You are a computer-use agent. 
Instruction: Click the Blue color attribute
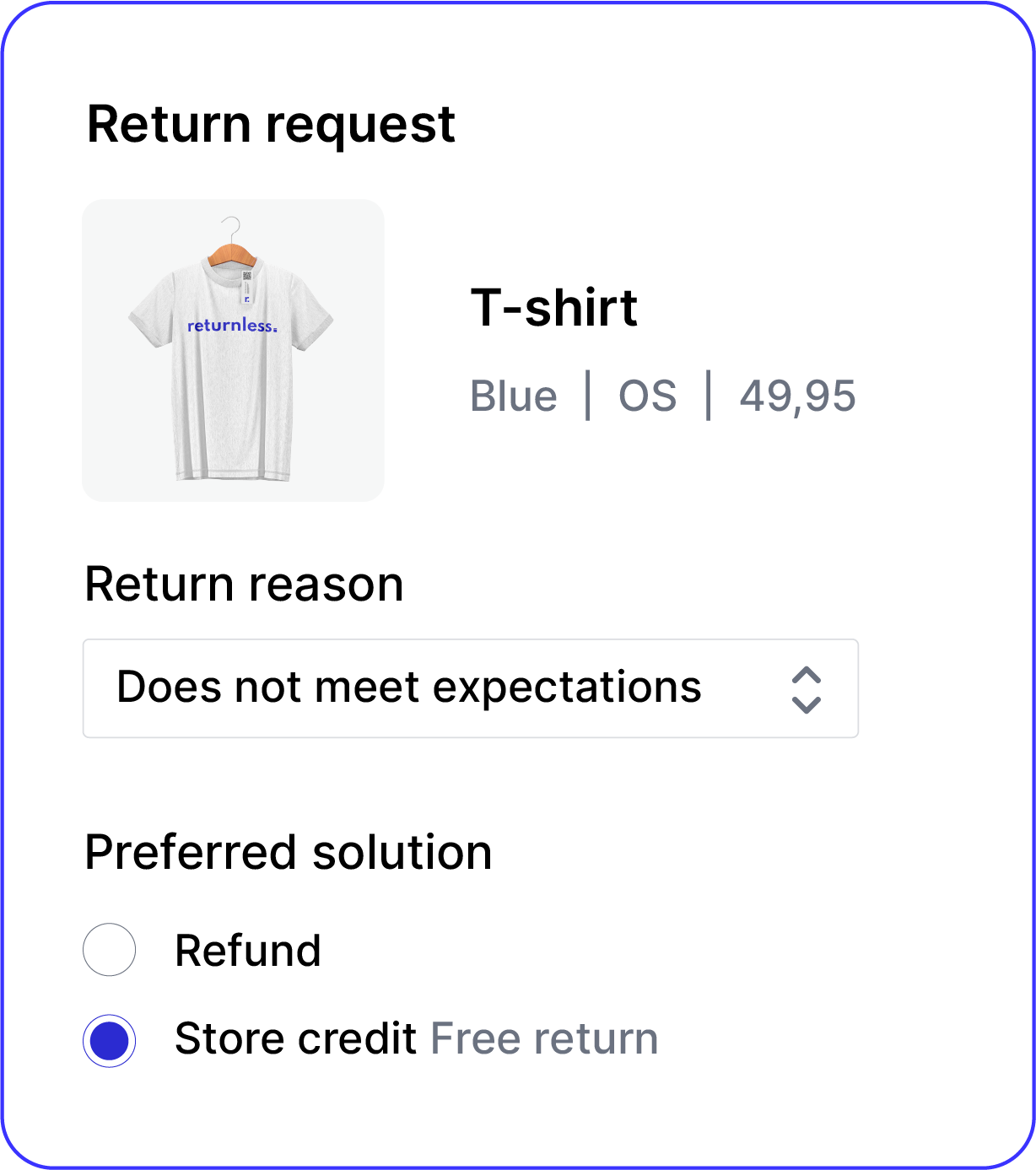(x=514, y=396)
